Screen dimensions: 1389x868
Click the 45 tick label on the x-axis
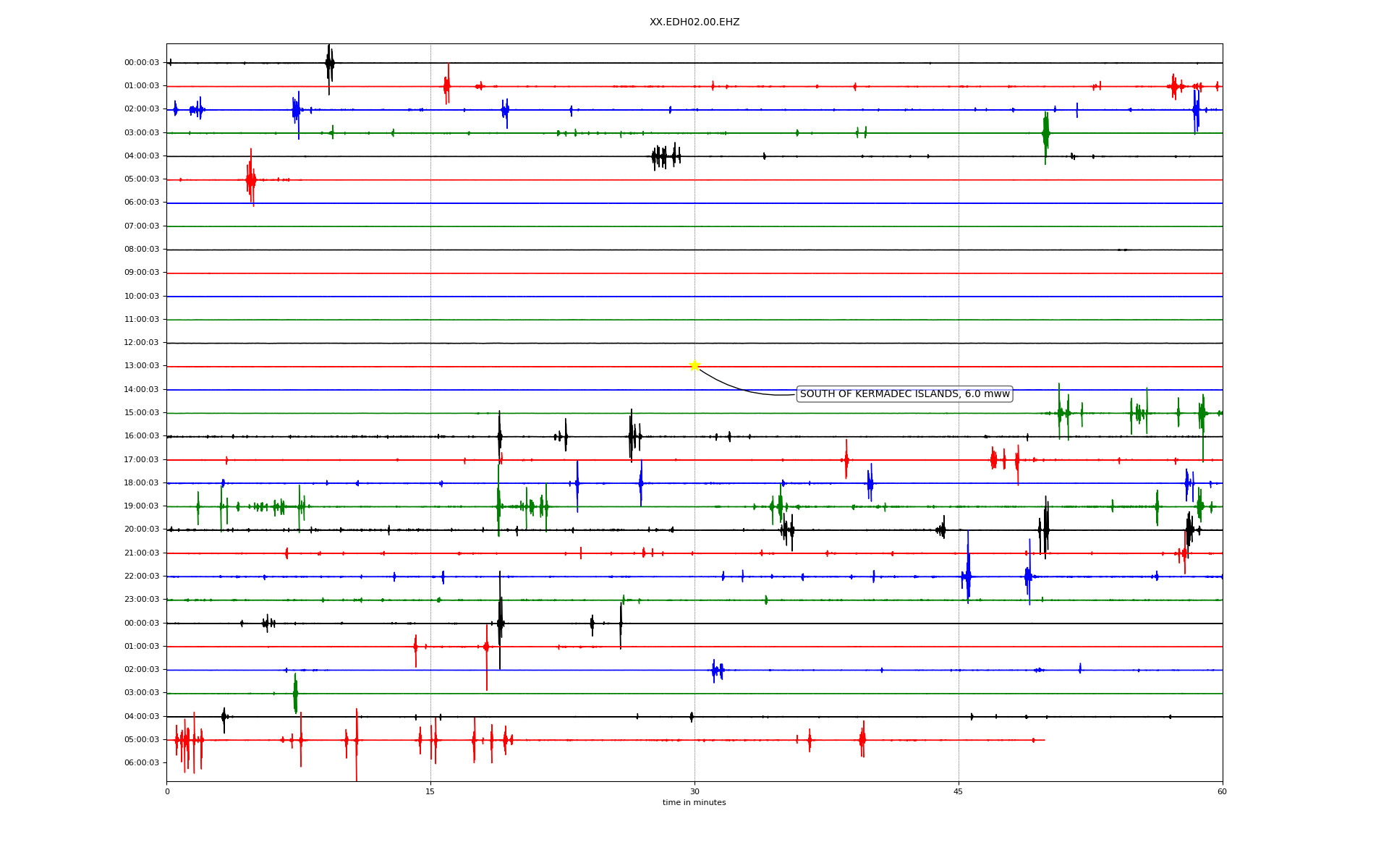pyautogui.click(x=959, y=792)
